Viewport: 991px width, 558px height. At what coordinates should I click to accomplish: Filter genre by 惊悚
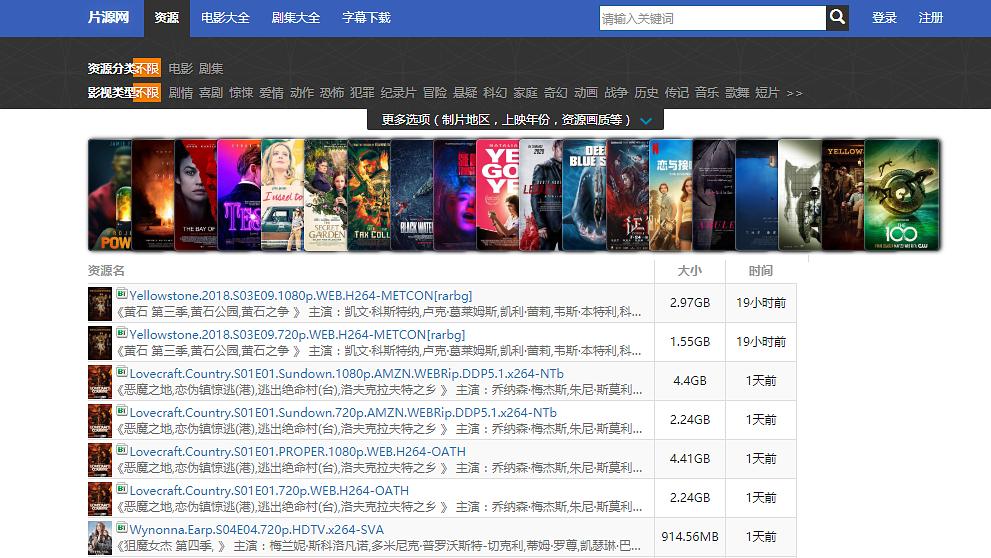pos(241,93)
